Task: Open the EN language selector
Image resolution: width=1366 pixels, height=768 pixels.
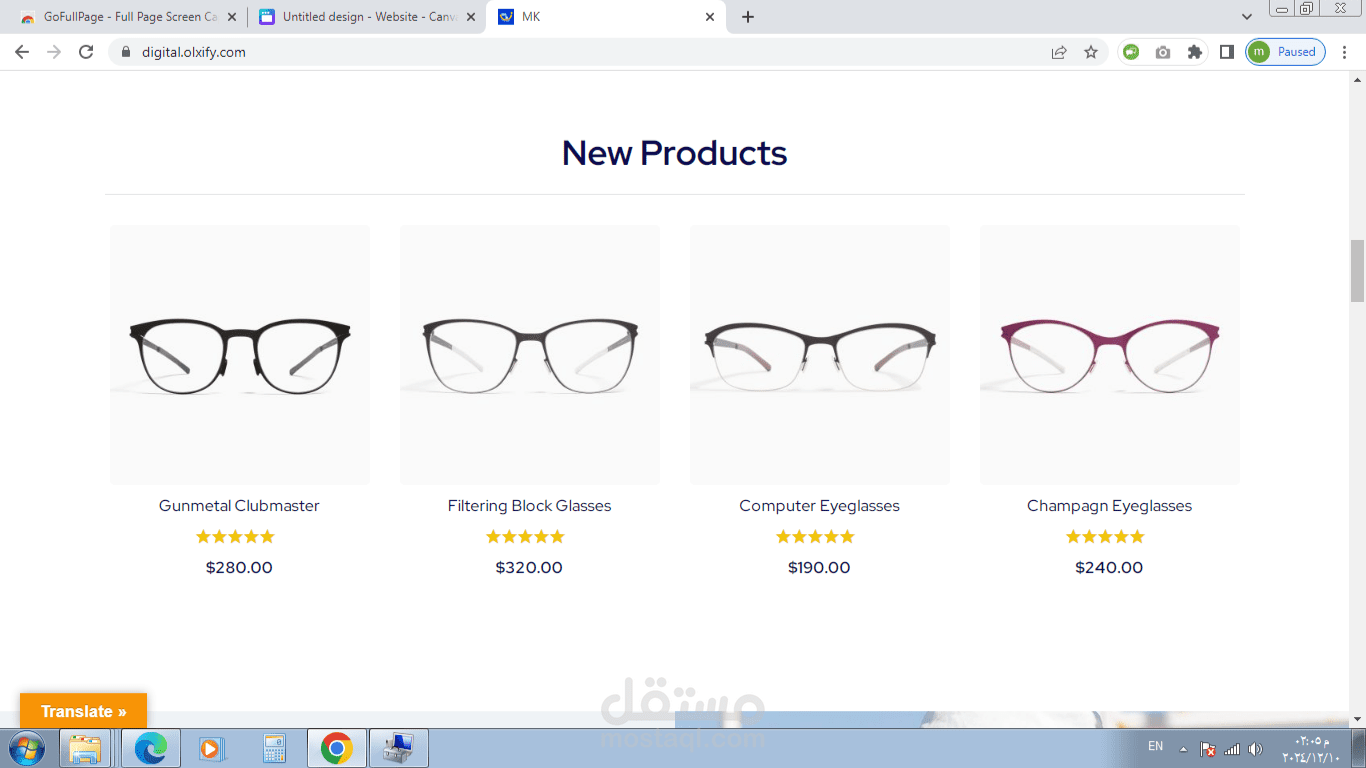Action: point(1155,746)
